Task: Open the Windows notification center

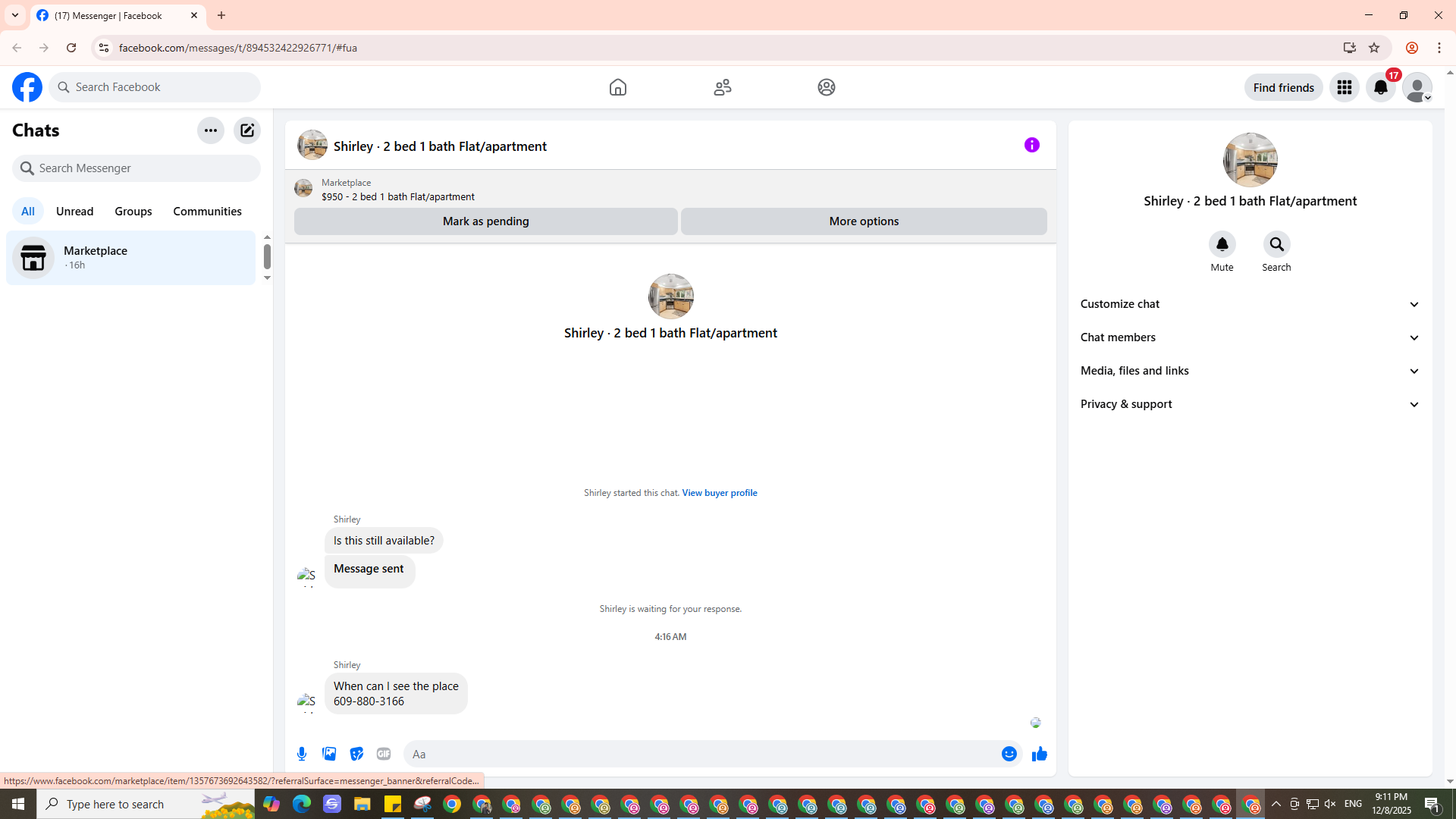Action: 1432,804
